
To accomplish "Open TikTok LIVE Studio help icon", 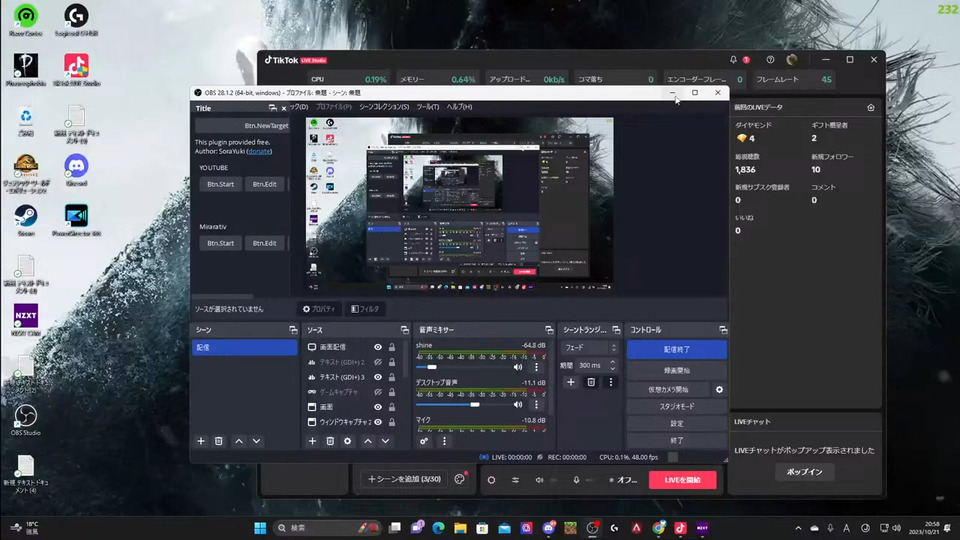I will [770, 59].
